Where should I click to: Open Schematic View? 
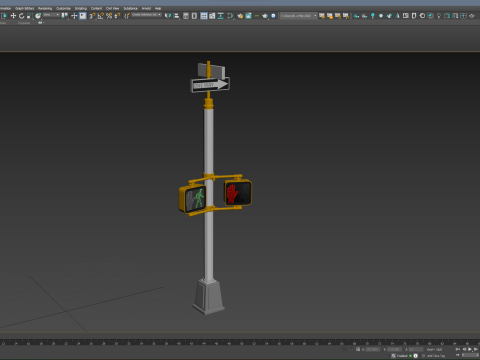(x=220, y=16)
